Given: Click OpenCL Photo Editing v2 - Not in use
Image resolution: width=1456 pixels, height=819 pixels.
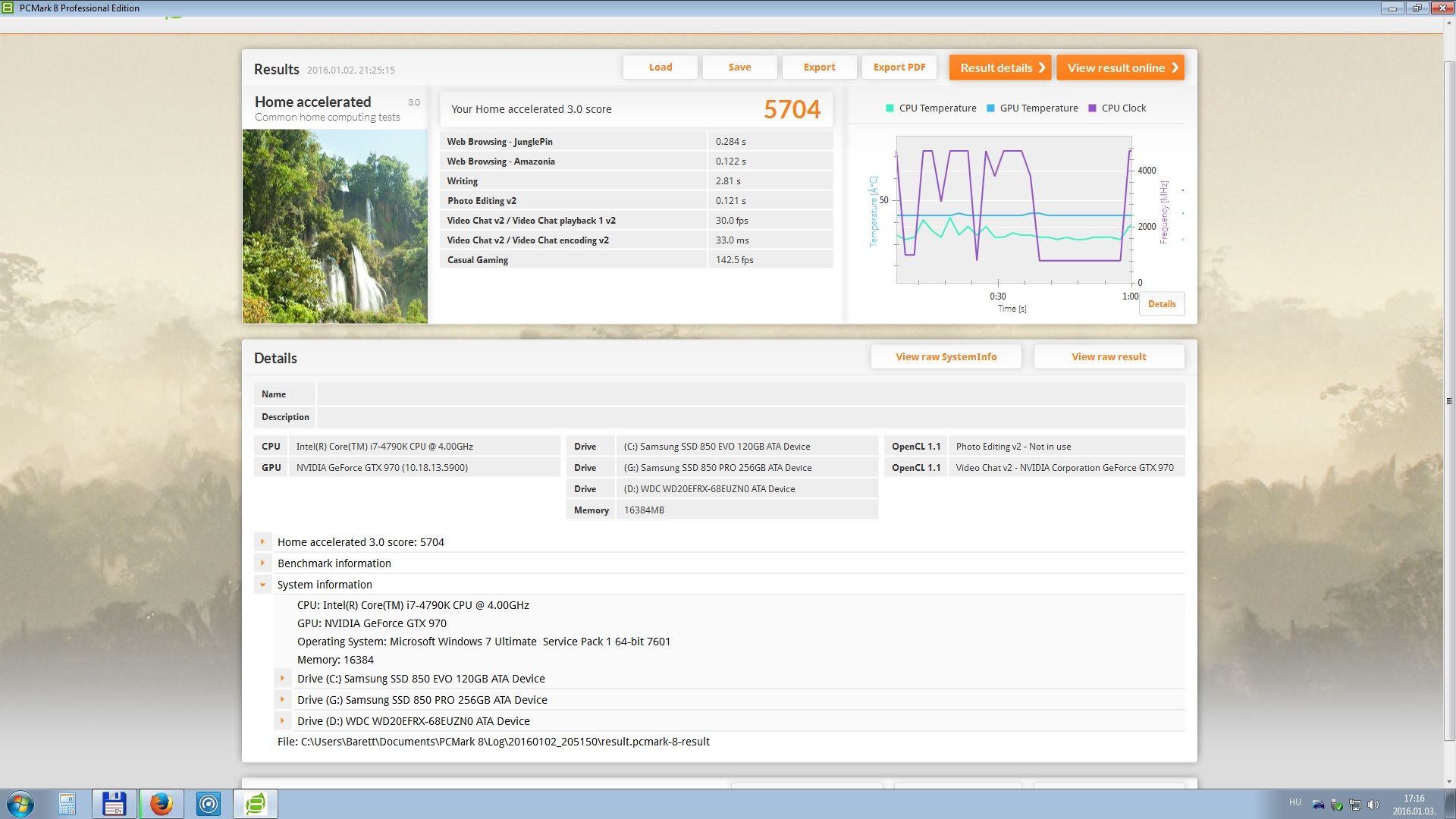Looking at the screenshot, I should tap(1066, 446).
